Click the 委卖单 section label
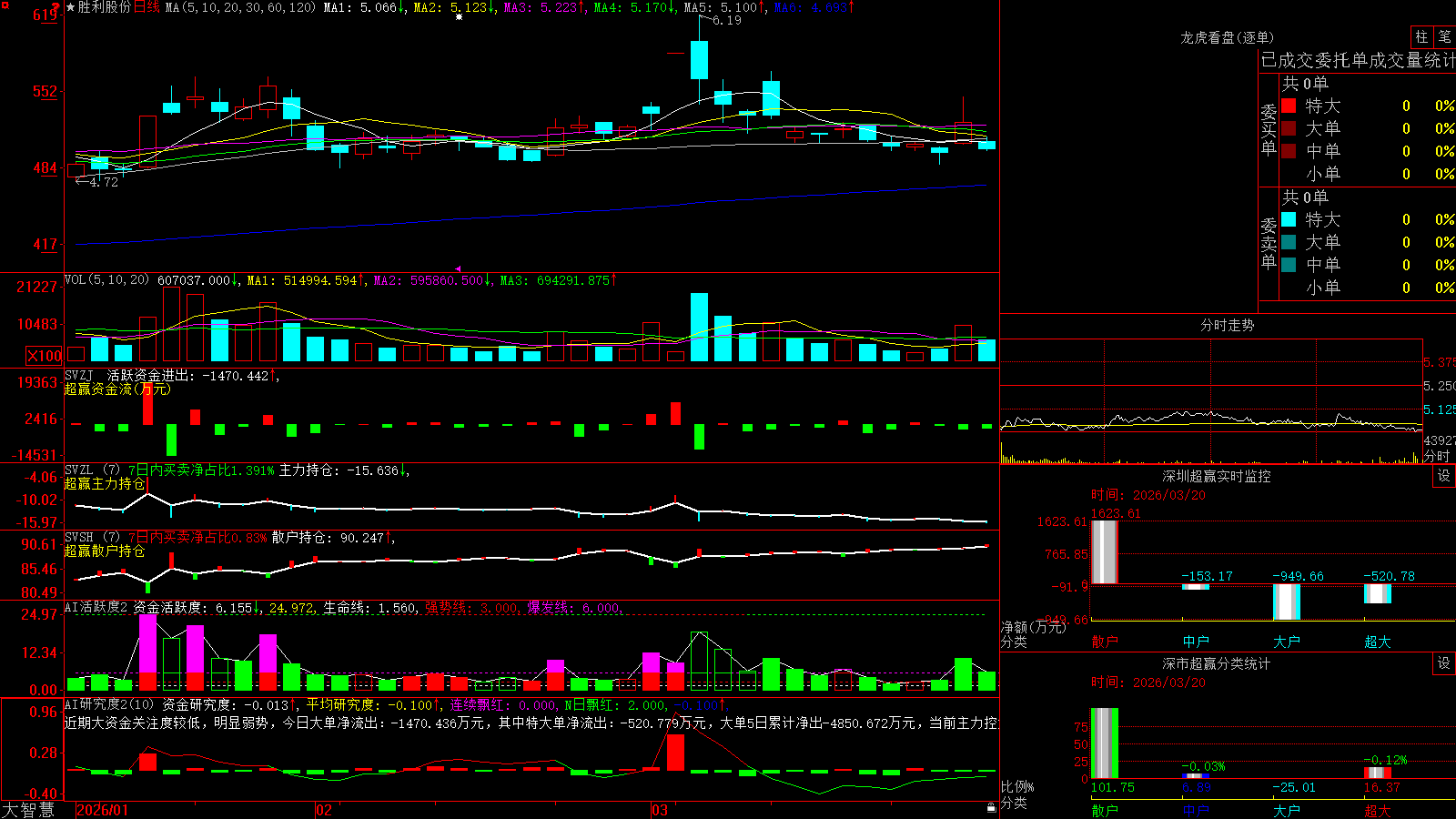The height and width of the screenshot is (819, 1456). 1269,243
